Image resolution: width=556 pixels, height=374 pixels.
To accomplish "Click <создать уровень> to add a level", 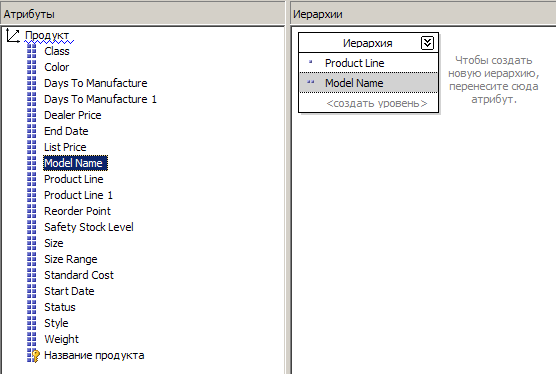I will click(377, 104).
